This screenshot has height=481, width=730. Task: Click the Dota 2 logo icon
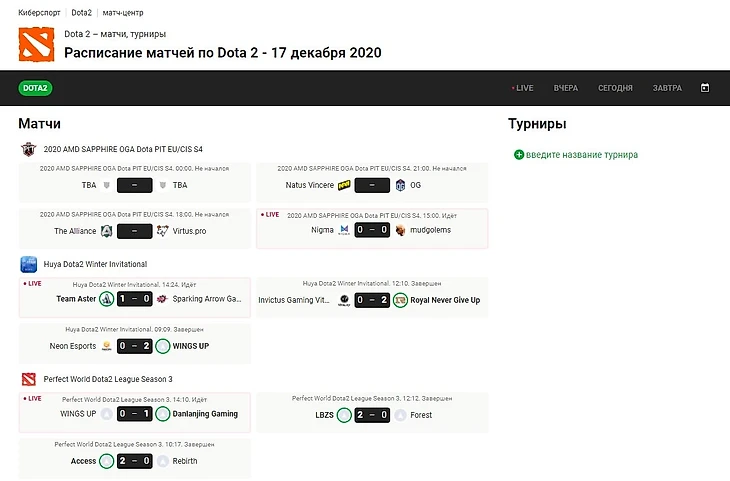click(x=37, y=44)
